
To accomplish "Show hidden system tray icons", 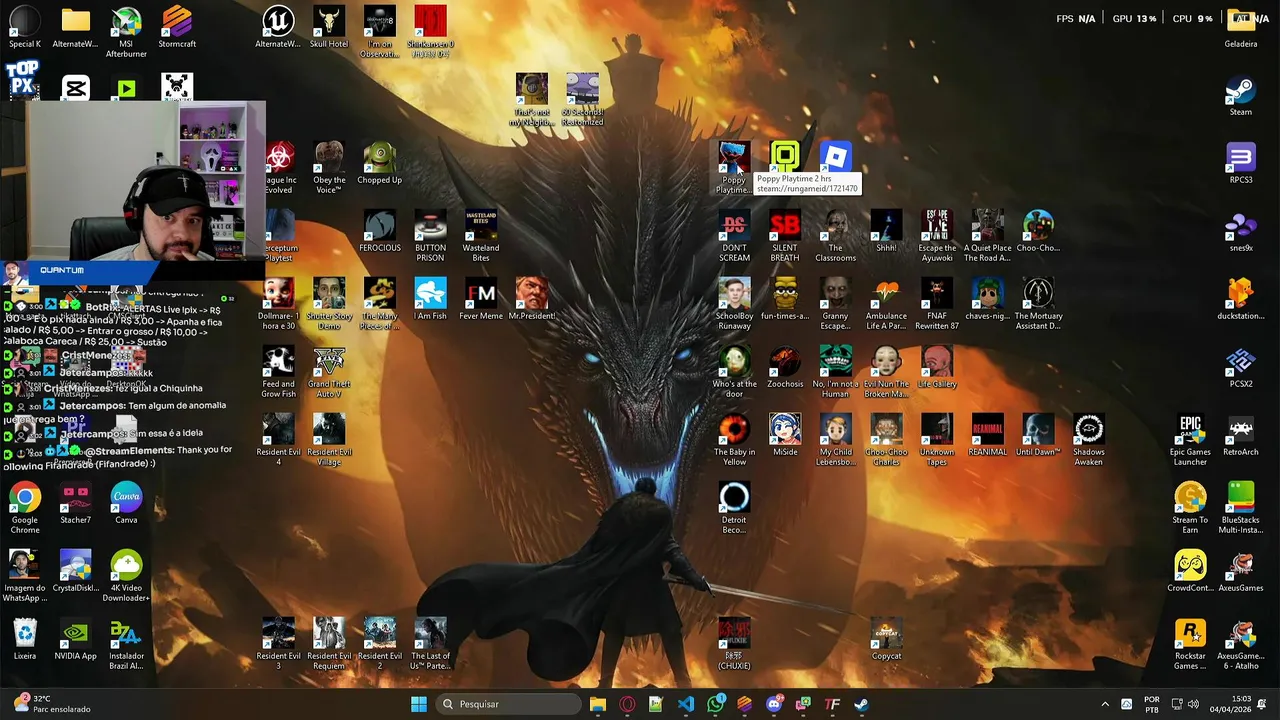I will pos(1105,704).
